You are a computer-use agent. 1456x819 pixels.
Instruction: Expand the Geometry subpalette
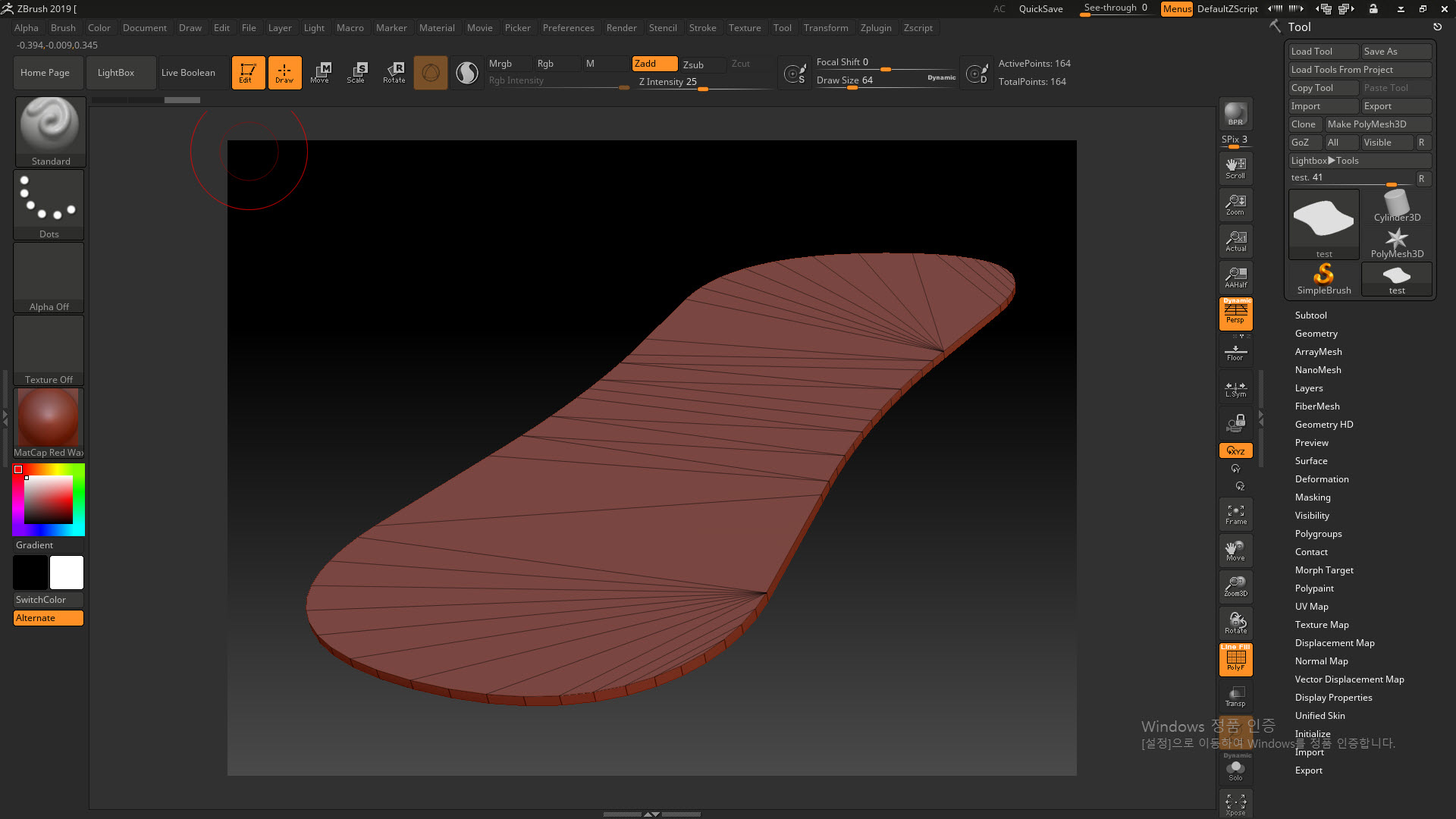coord(1316,334)
